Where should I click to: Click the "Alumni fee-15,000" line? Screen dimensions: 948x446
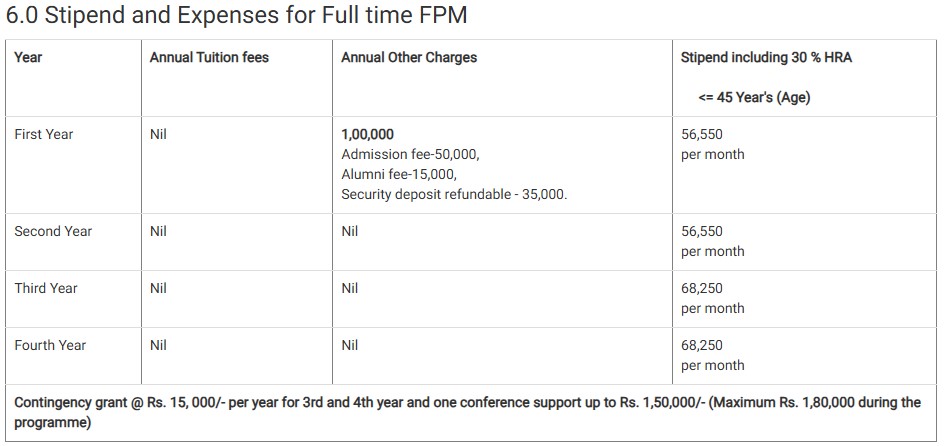[x=399, y=174]
